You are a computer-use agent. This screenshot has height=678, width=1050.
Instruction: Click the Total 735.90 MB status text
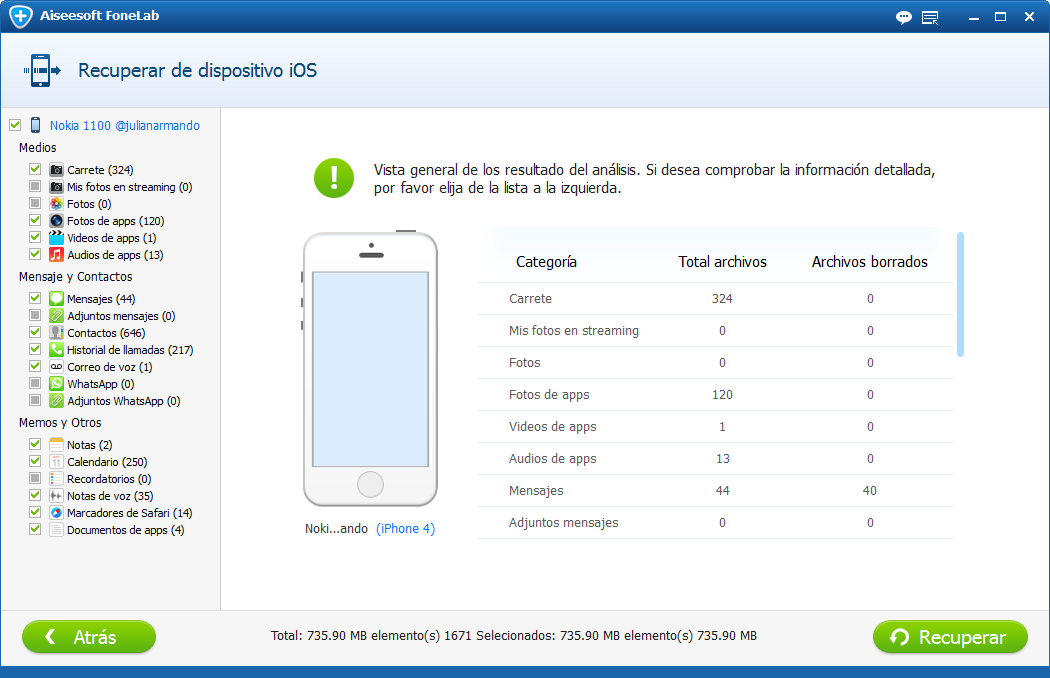[x=514, y=635]
